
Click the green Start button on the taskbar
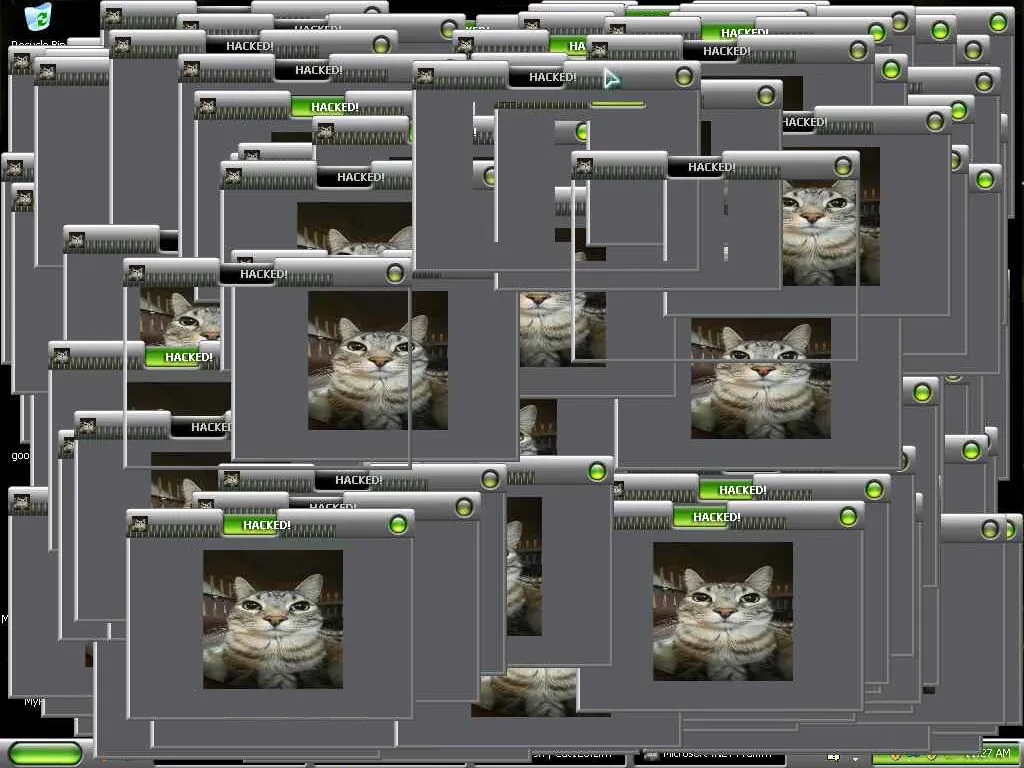coord(46,753)
